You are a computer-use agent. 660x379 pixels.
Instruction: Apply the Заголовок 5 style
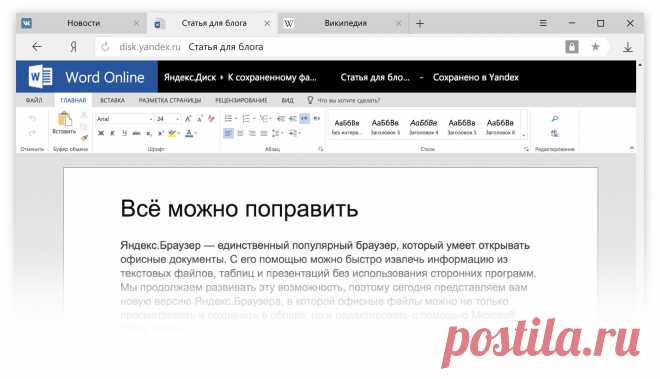coord(462,126)
